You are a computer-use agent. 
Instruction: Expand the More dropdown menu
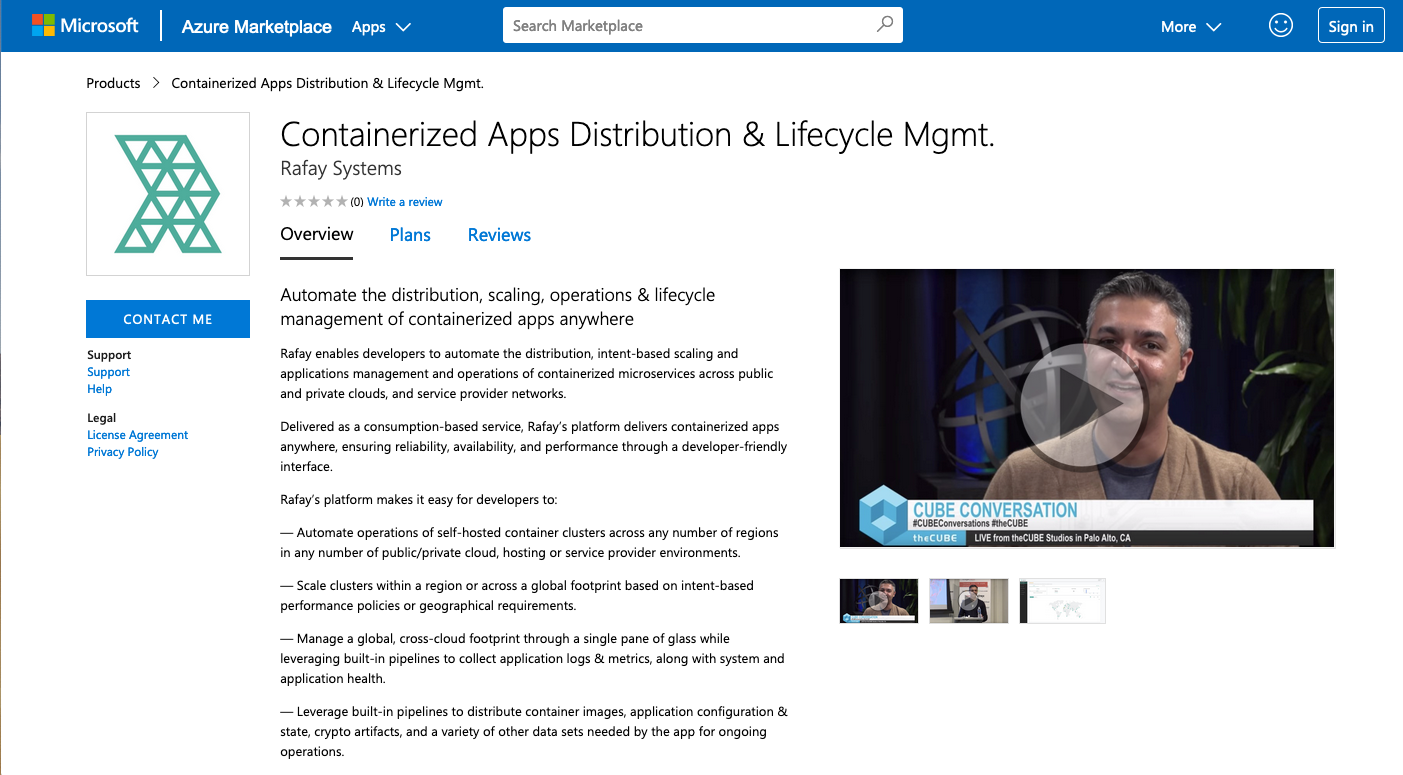coord(1191,27)
